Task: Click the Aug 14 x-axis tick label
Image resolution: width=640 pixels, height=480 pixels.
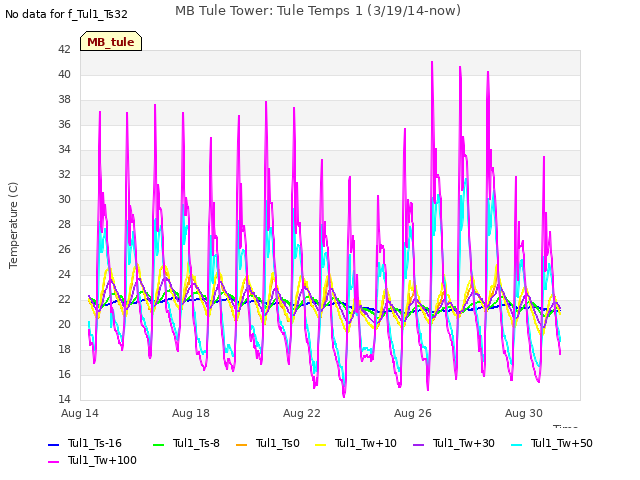Action: 80,413
